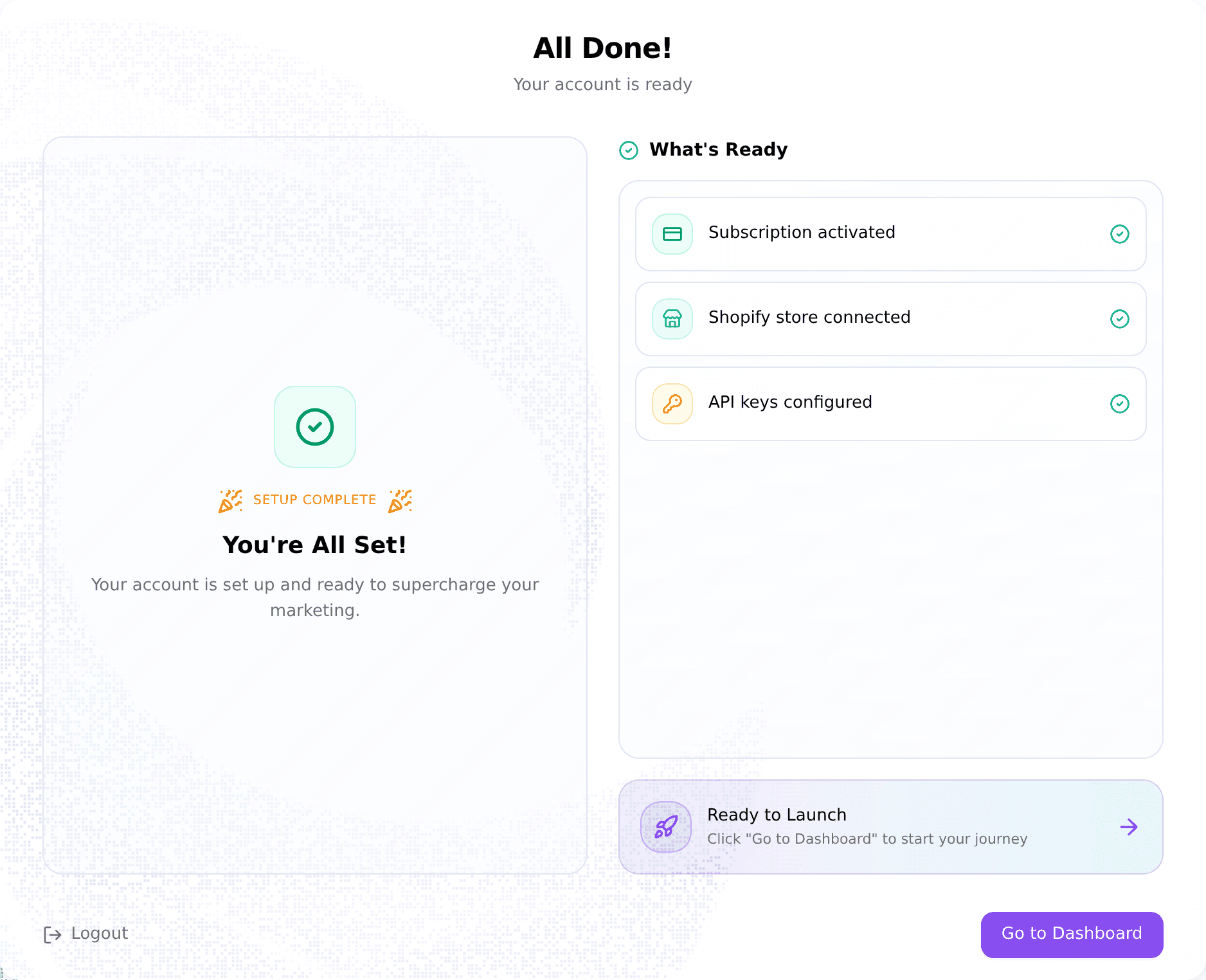1206x980 pixels.
Task: Click the Ready to Launch arrow
Action: (1129, 827)
